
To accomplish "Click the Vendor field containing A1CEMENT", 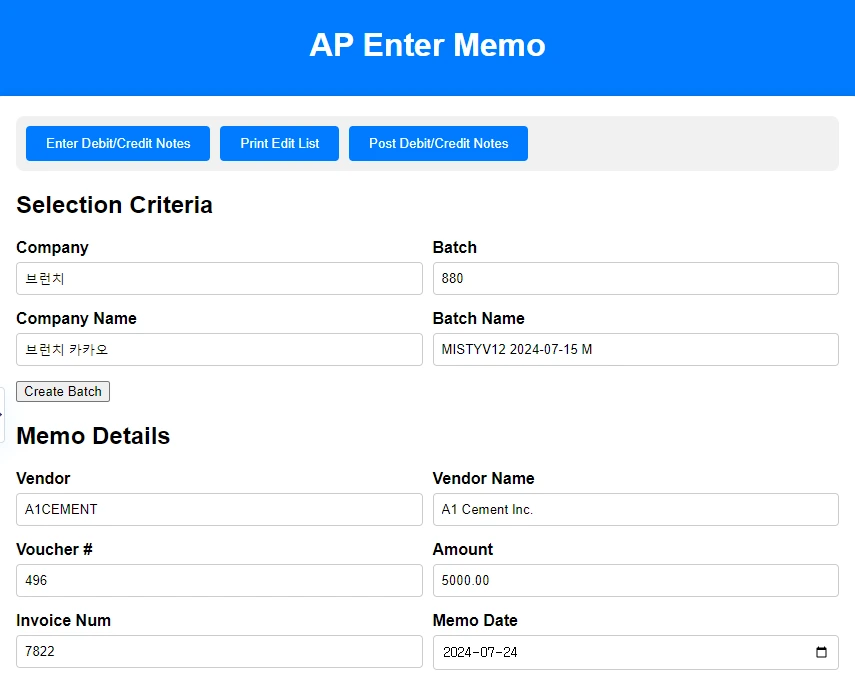I will tap(219, 509).
